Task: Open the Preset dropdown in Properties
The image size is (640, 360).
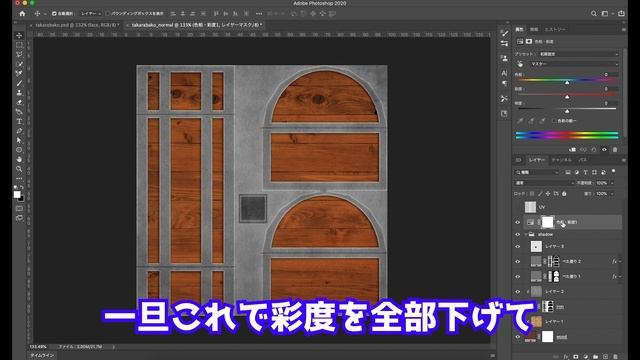Action: pos(578,54)
